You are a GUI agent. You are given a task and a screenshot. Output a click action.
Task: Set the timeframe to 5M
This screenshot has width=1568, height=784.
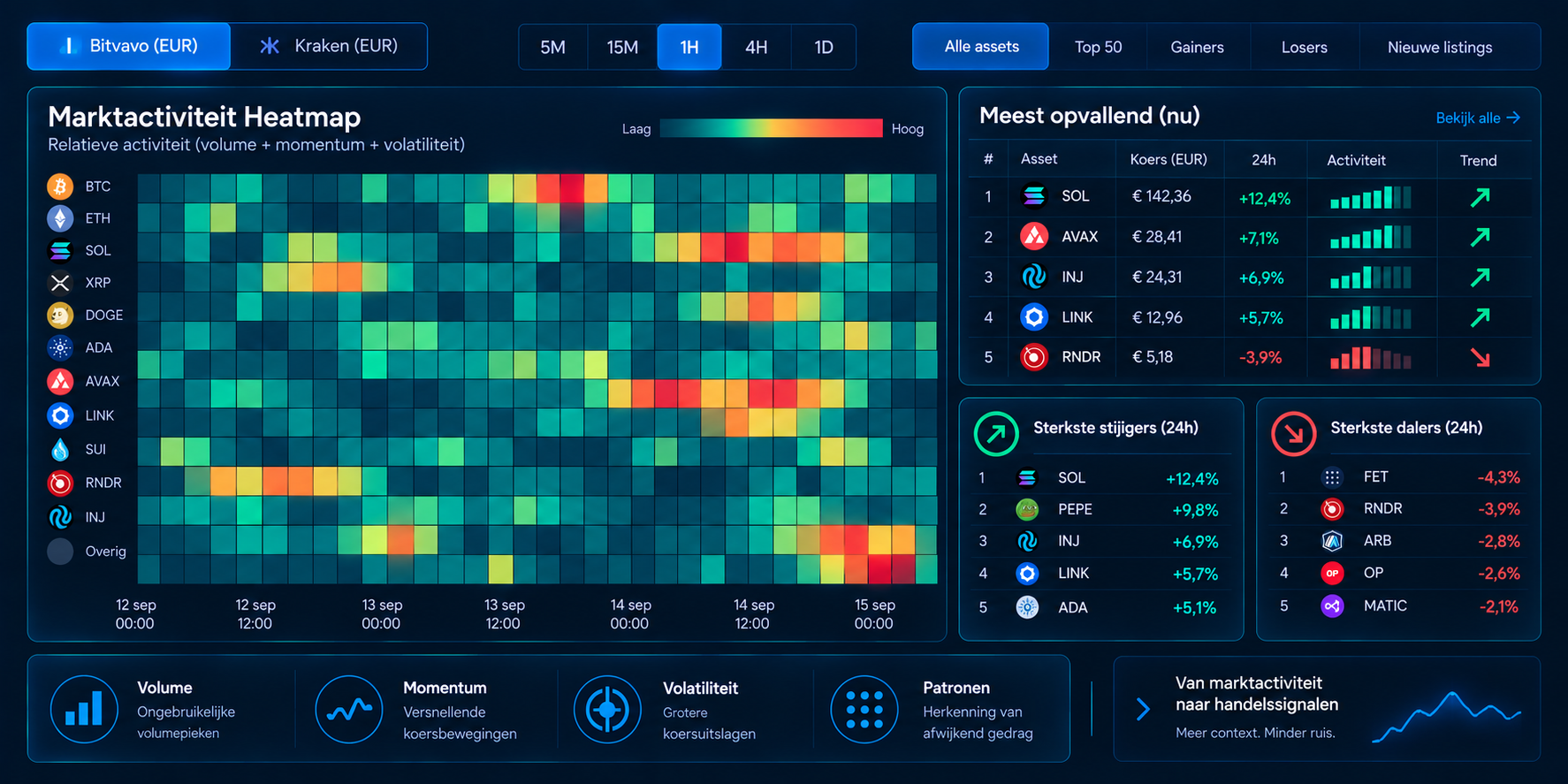[553, 47]
